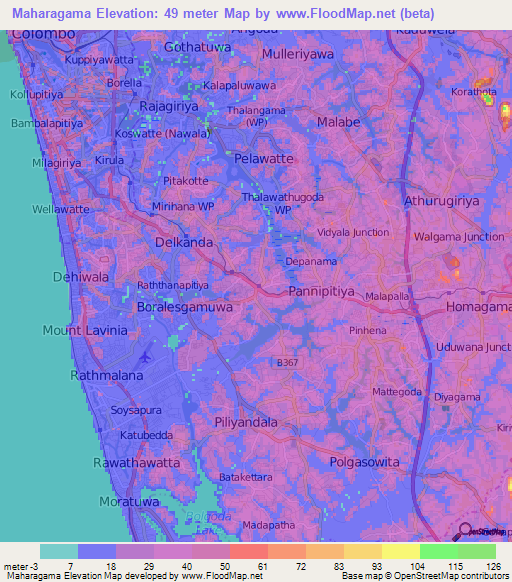Click the Rathmalana place label

(x=107, y=376)
